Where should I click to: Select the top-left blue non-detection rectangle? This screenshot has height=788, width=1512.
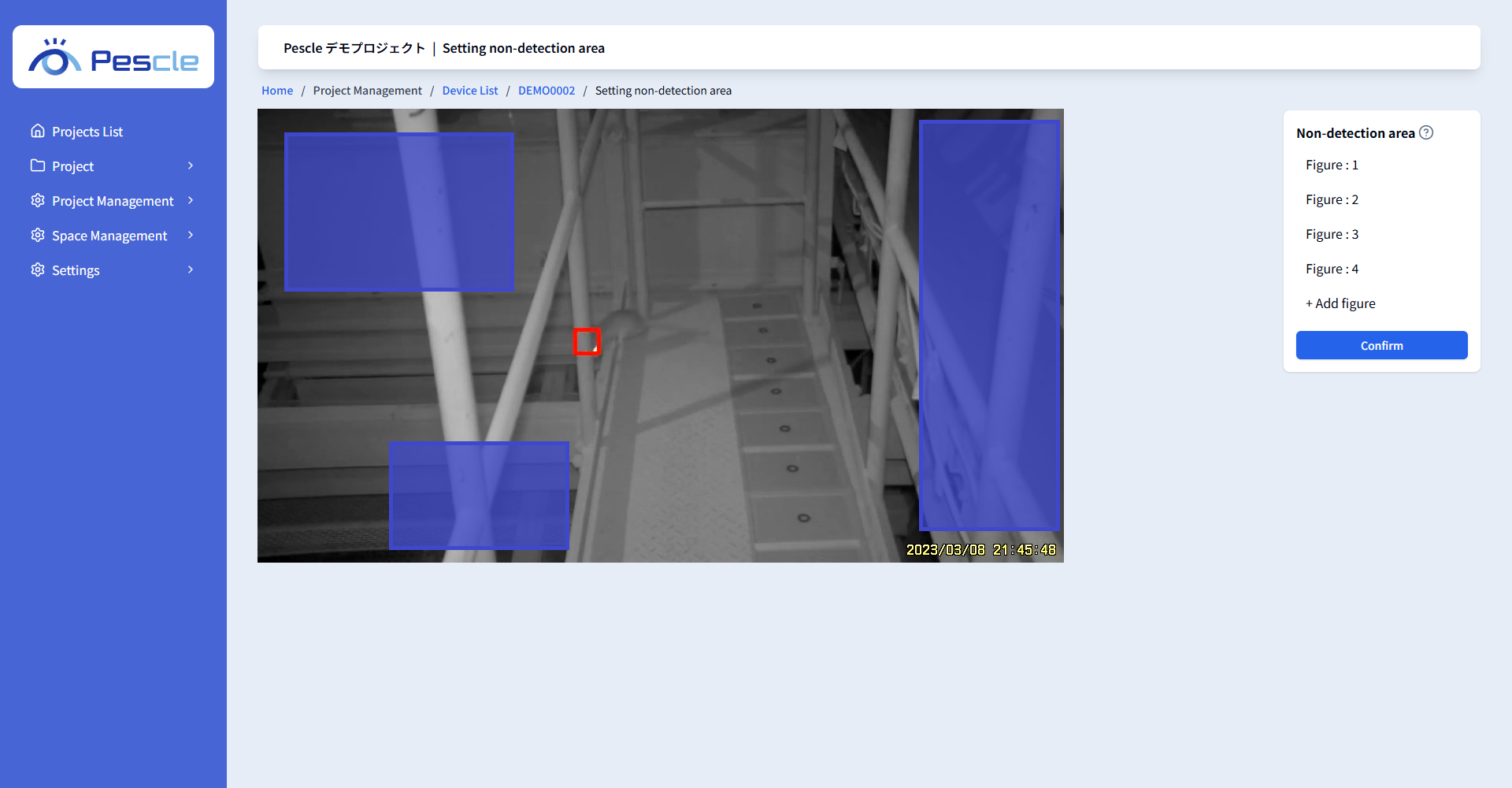pos(399,212)
